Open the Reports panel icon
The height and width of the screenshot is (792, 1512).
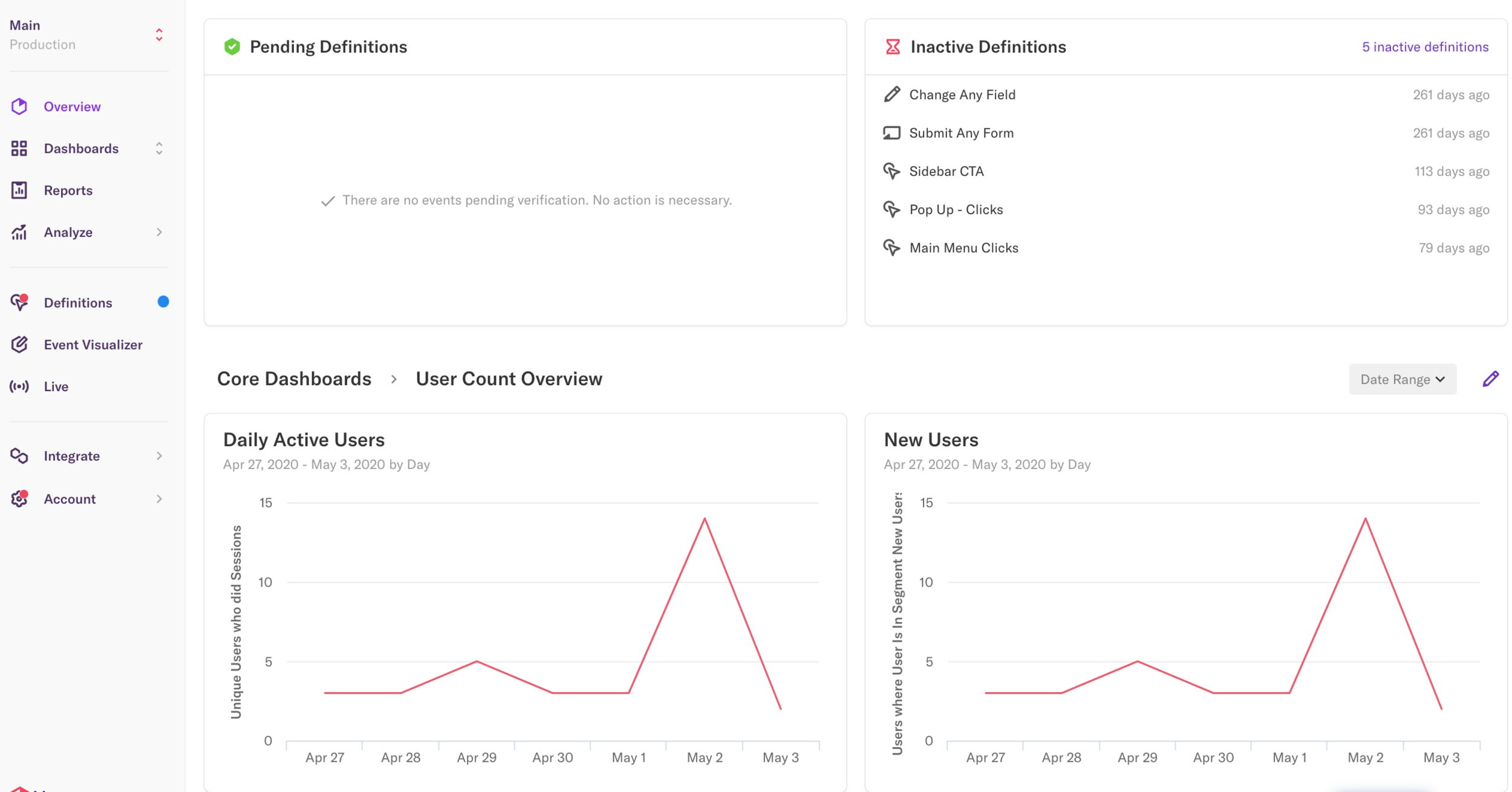[19, 190]
